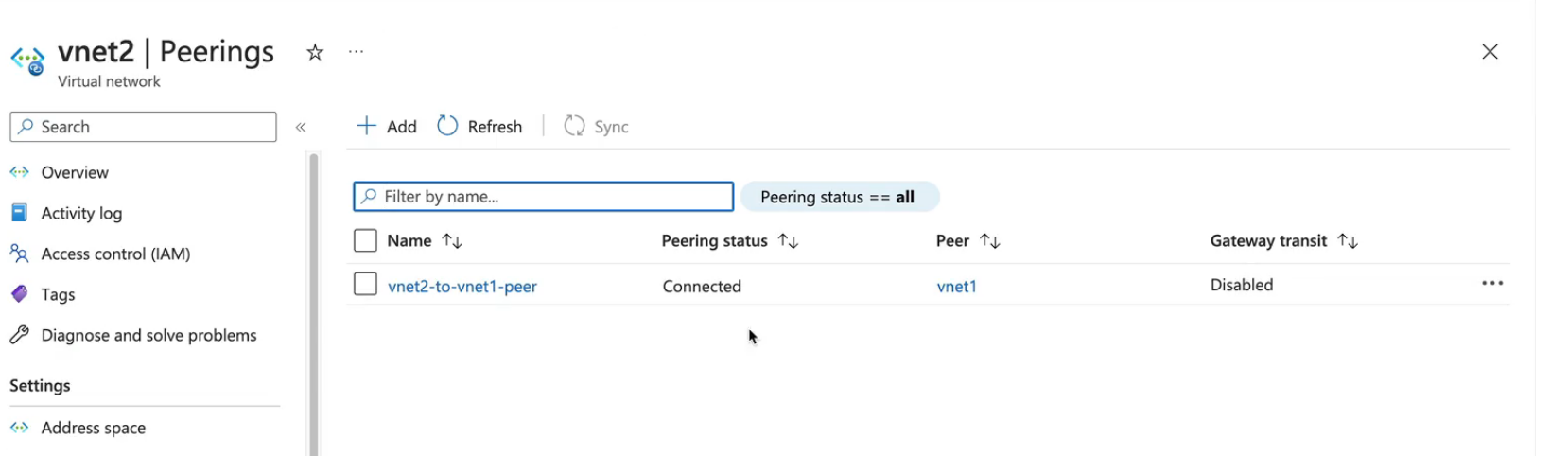Click the Activity log sidebar icon
Viewport: 1568px width, 456px height.
point(20,213)
